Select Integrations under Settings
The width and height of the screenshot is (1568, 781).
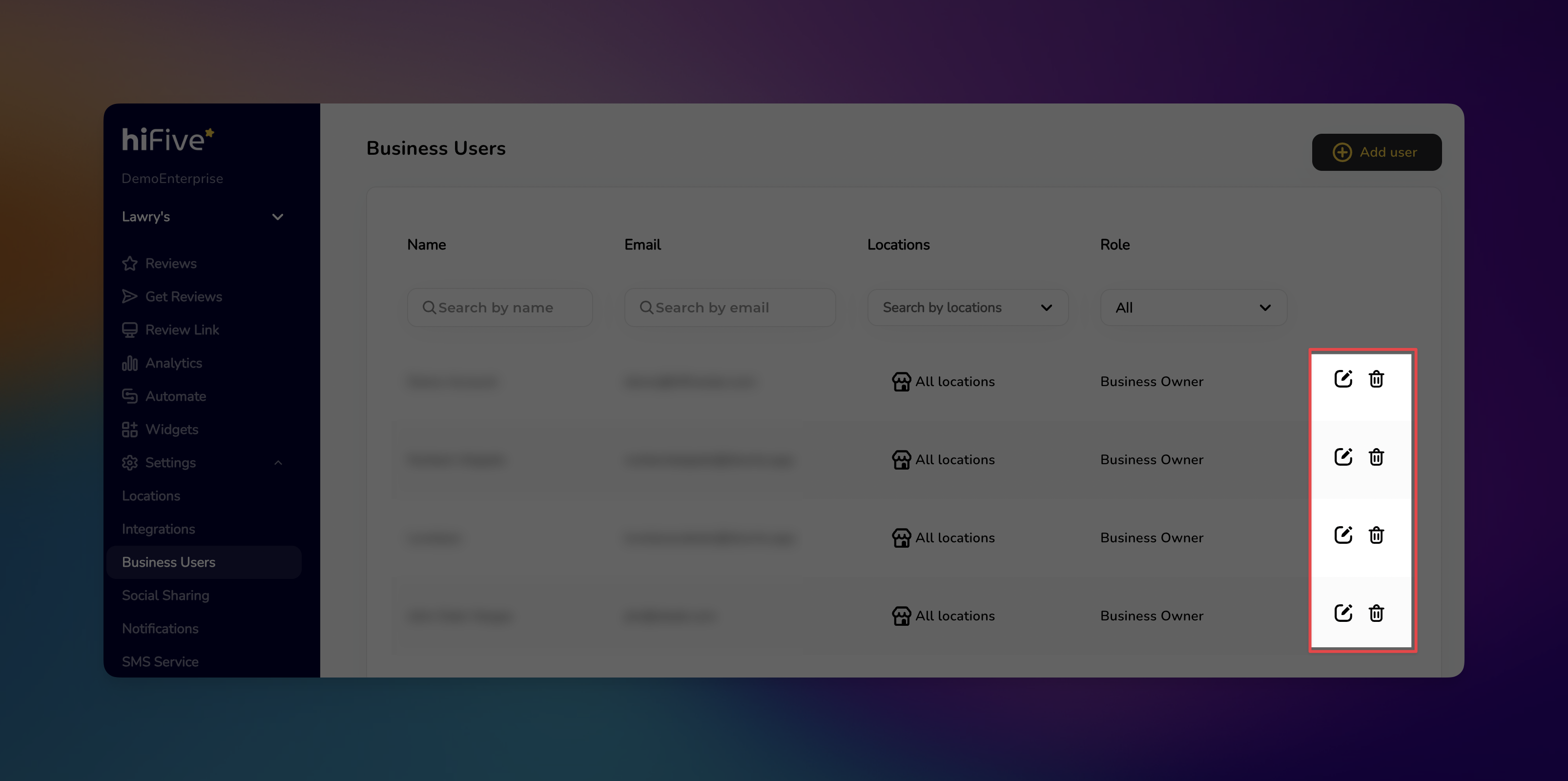coord(158,529)
